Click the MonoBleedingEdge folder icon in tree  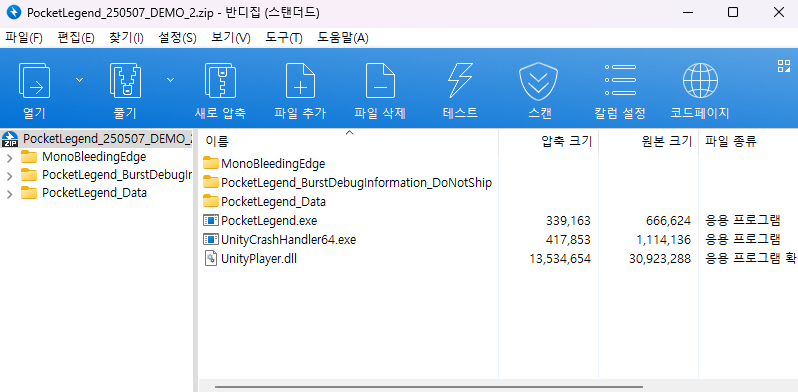[x=29, y=157]
